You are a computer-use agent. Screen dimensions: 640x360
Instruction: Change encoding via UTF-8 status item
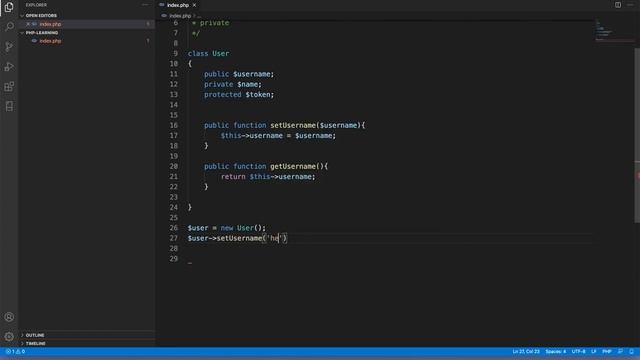tap(578, 351)
